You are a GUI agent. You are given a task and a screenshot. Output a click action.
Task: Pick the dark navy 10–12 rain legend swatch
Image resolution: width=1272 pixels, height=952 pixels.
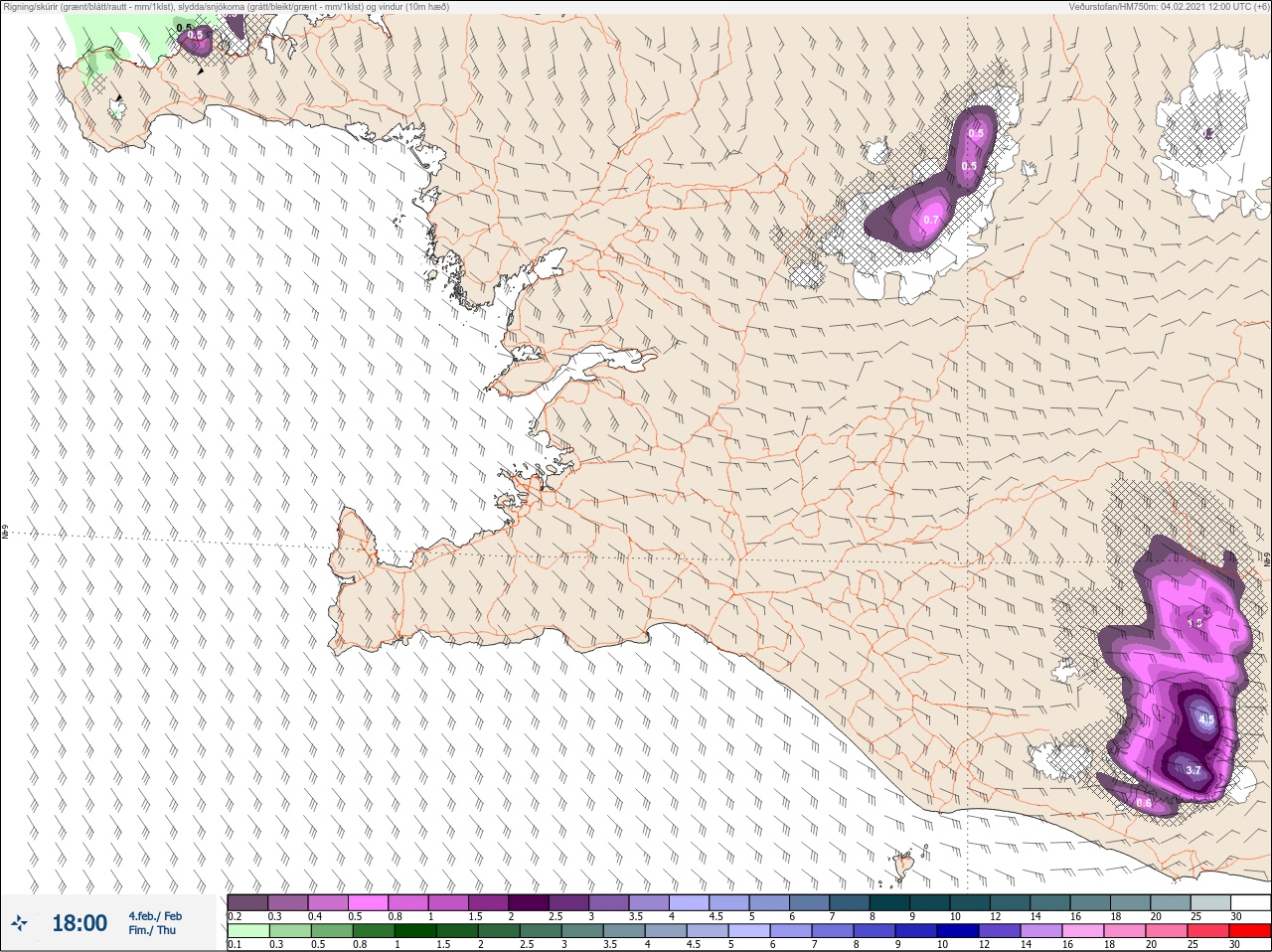[x=957, y=931]
